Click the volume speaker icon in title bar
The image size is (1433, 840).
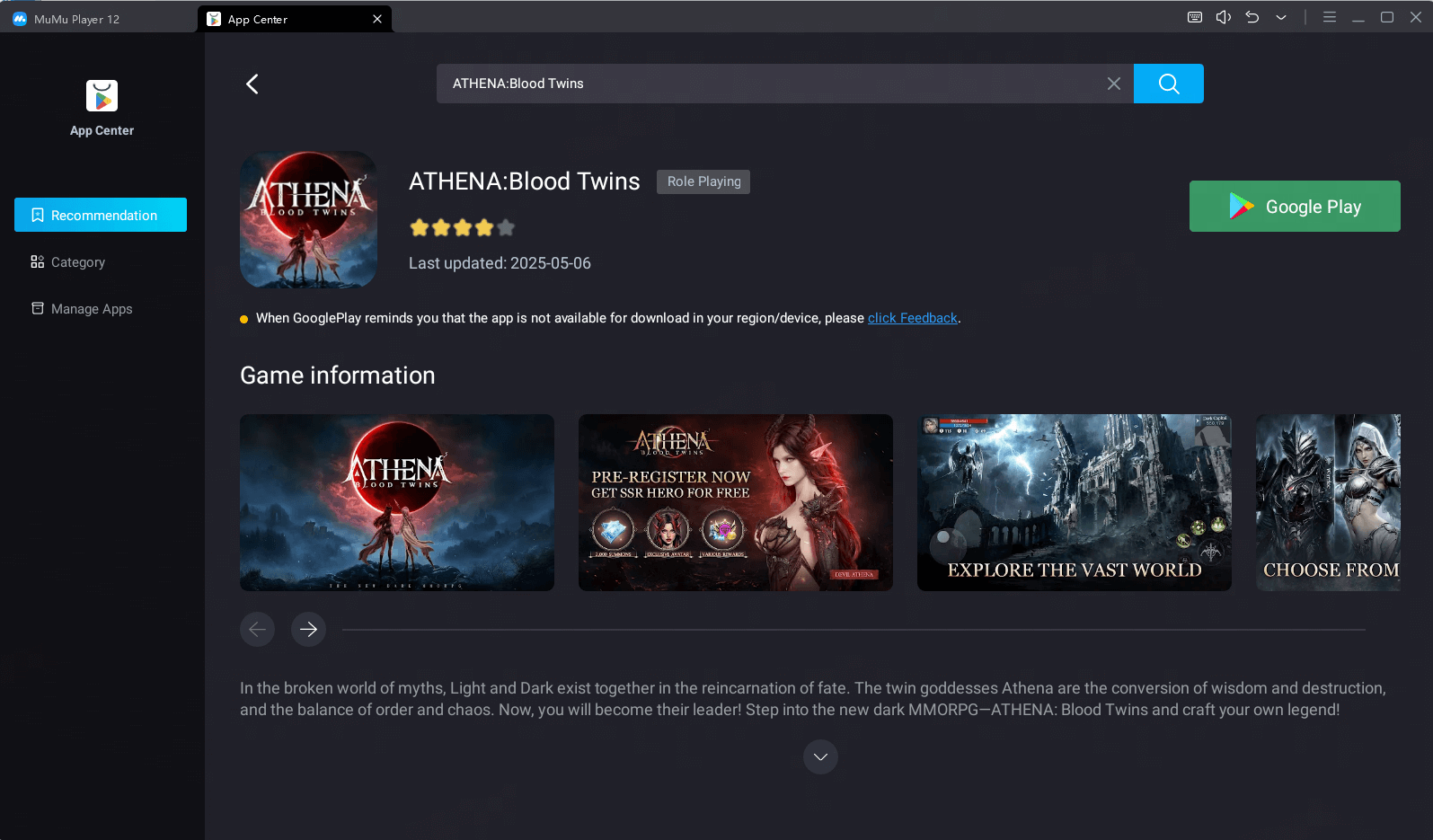pyautogui.click(x=1224, y=17)
